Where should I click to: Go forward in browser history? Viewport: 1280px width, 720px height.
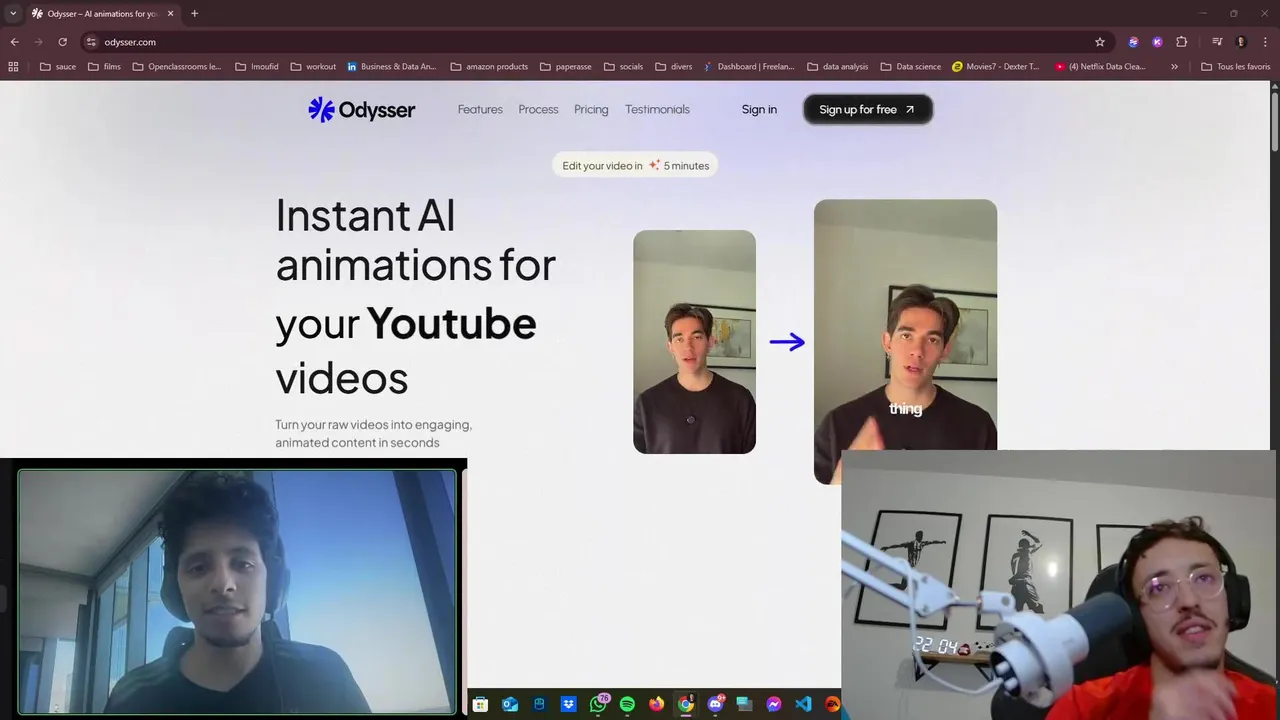pos(38,42)
